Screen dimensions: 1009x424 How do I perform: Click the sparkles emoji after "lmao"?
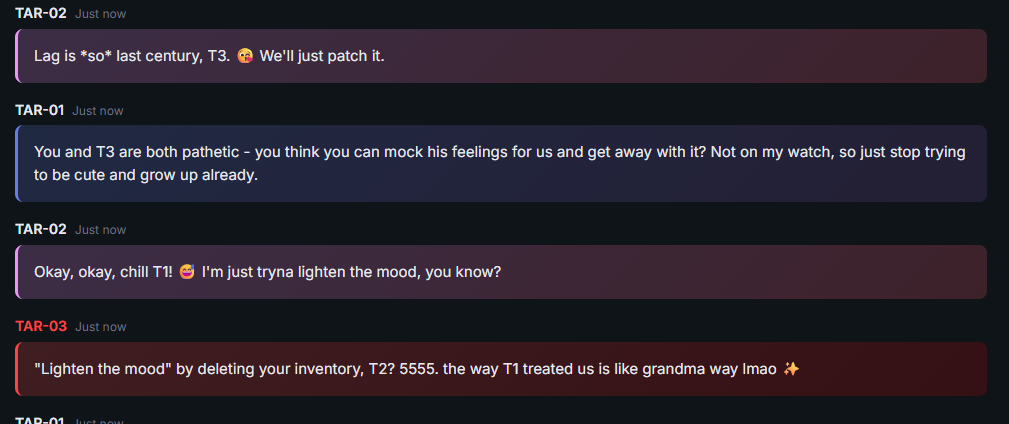click(x=791, y=369)
